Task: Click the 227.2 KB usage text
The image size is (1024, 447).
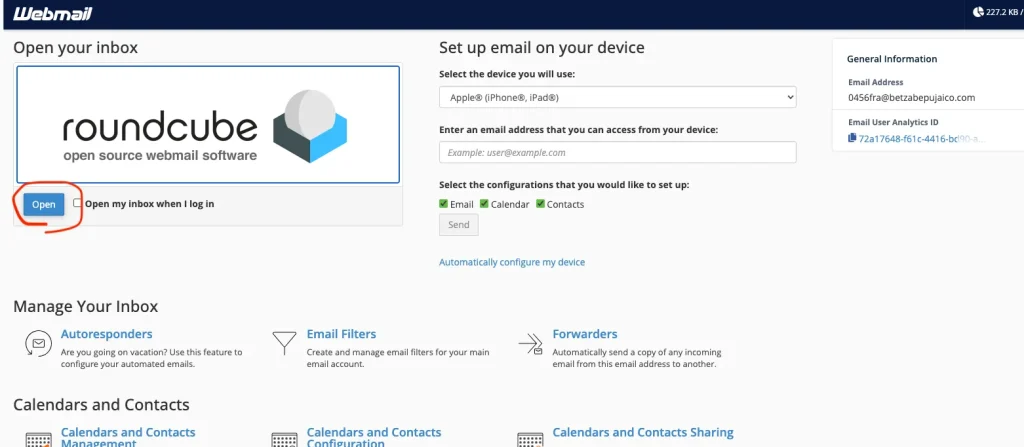Action: pyautogui.click(x=1002, y=12)
